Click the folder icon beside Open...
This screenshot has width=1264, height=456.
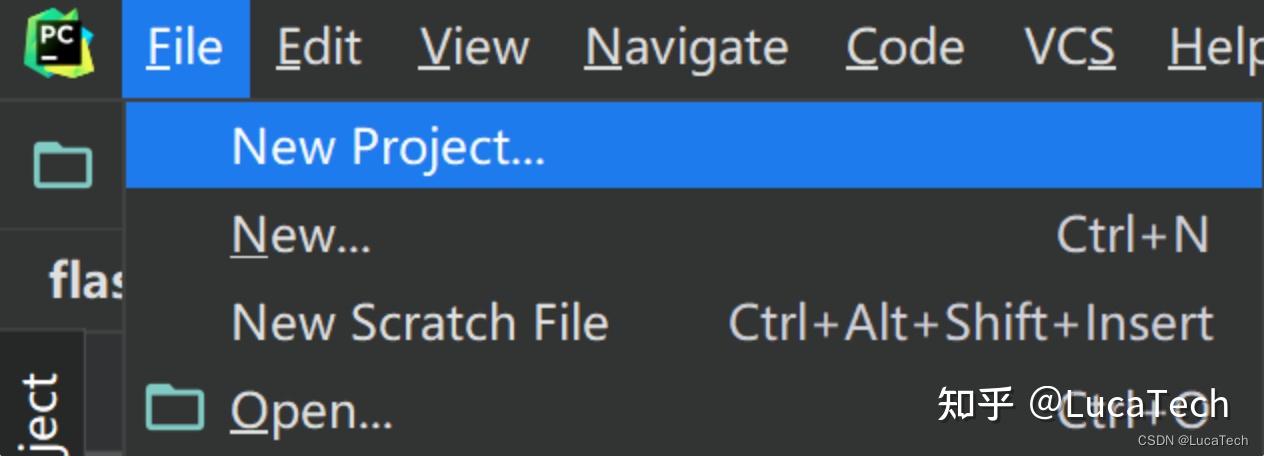(x=175, y=409)
